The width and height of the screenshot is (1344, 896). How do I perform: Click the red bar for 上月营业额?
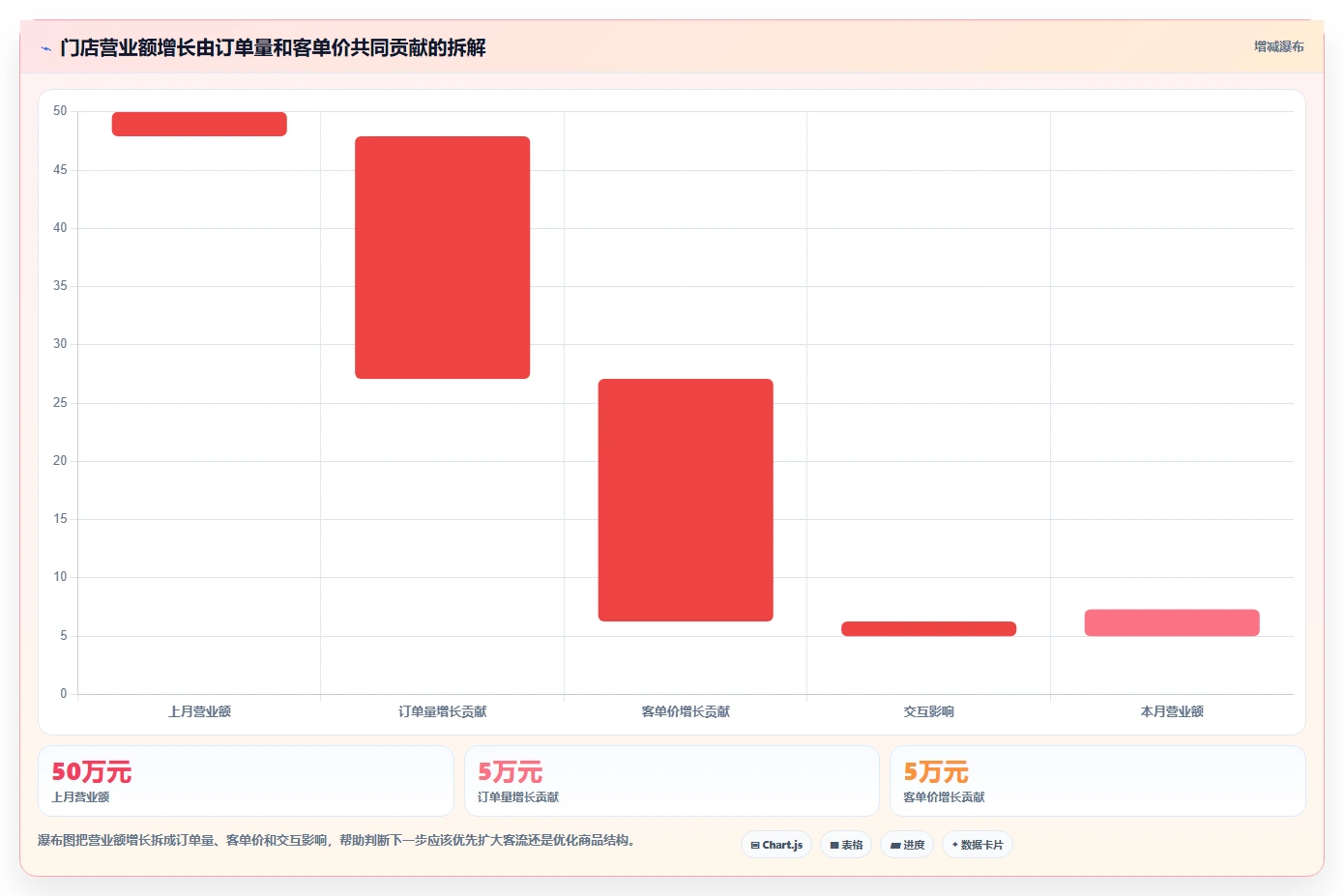click(x=199, y=124)
